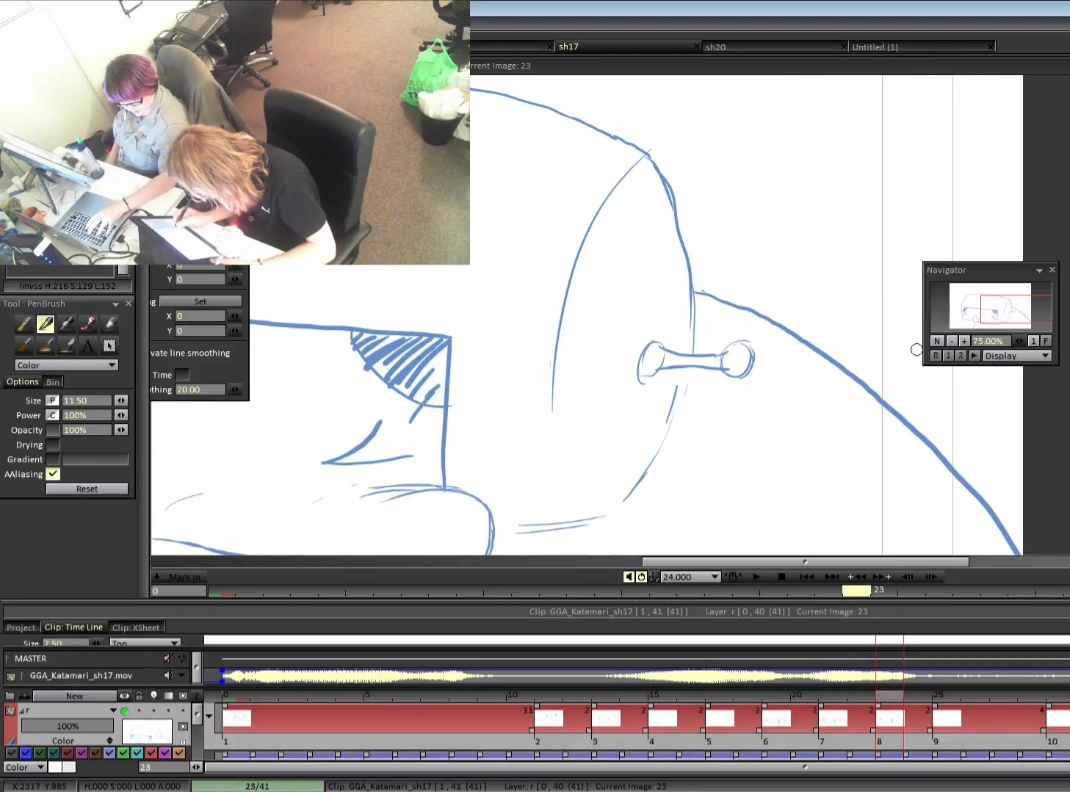This screenshot has height=792, width=1070.
Task: Open the 24.000 frame rate dropdown
Action: click(x=690, y=576)
